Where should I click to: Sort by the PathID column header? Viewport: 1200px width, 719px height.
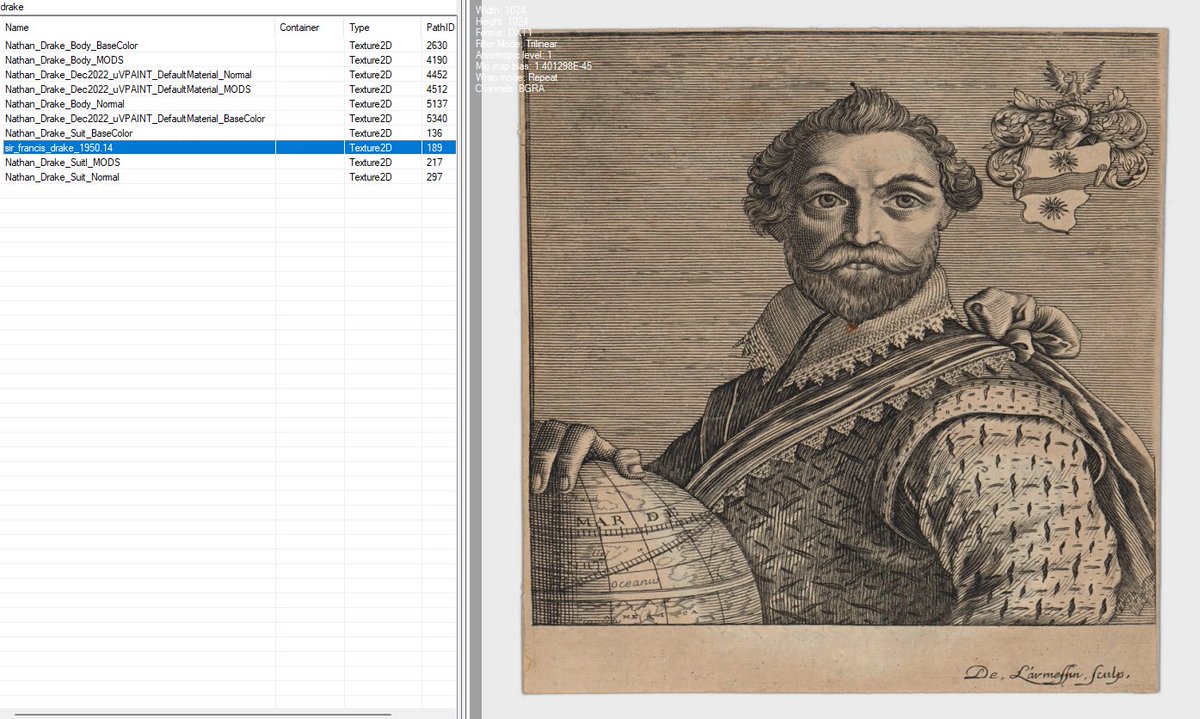pos(439,28)
